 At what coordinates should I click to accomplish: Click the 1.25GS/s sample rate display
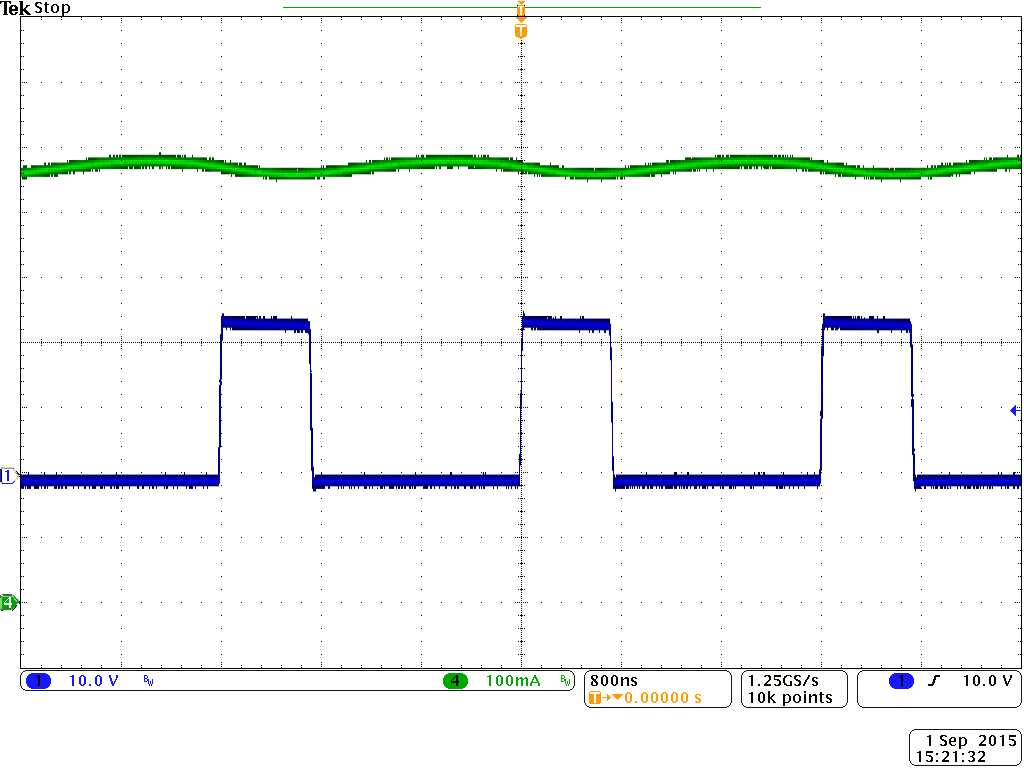[x=783, y=681]
